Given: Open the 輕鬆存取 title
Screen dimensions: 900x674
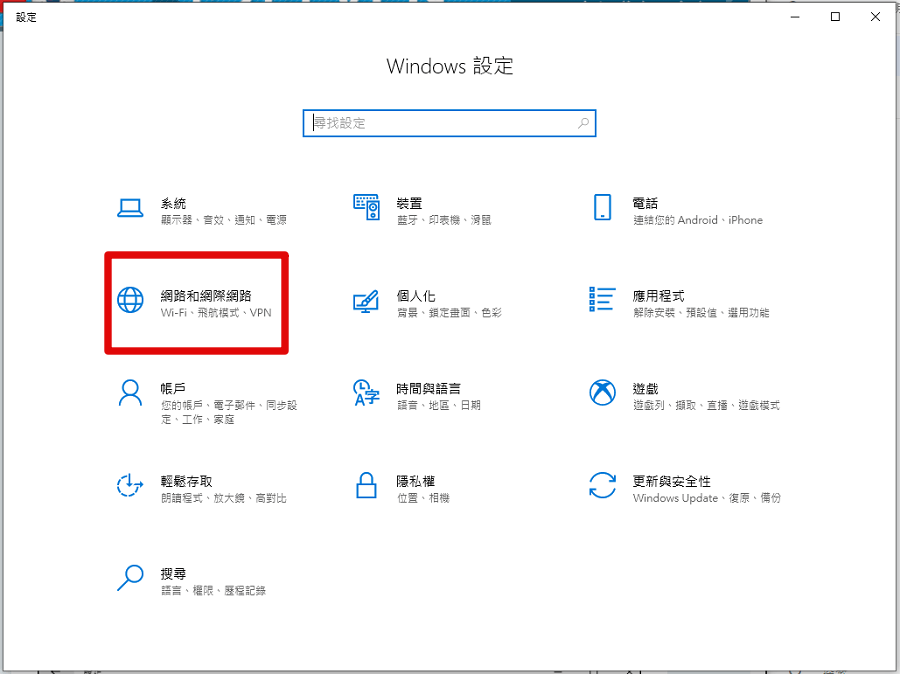Looking at the screenshot, I should [187, 481].
